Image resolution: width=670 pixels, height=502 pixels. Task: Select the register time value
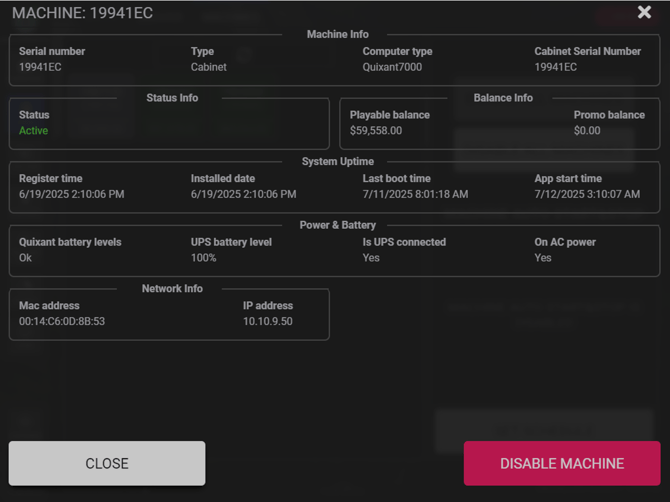[x=72, y=194]
